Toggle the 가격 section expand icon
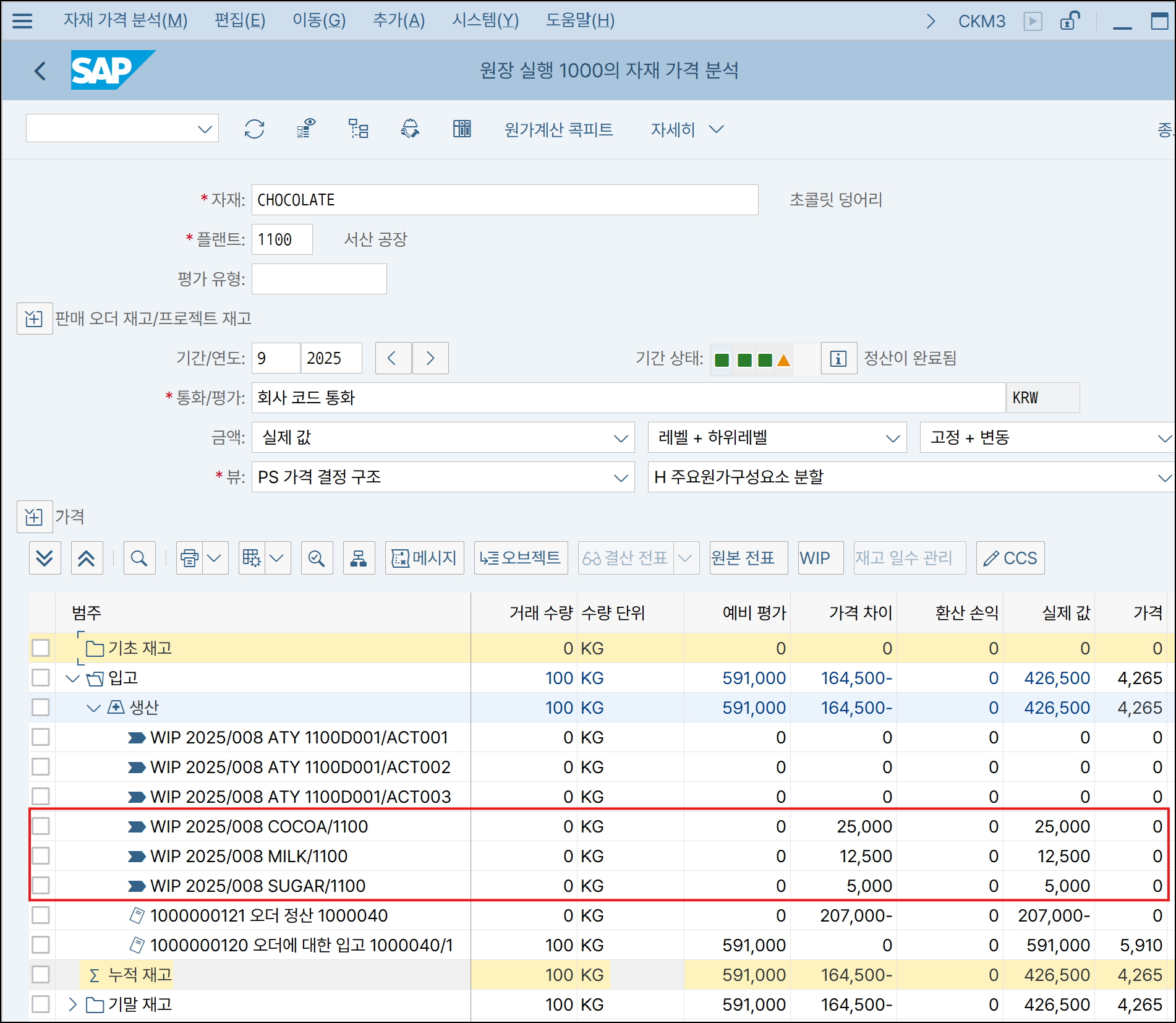The width and height of the screenshot is (1176, 1023). coord(34,516)
